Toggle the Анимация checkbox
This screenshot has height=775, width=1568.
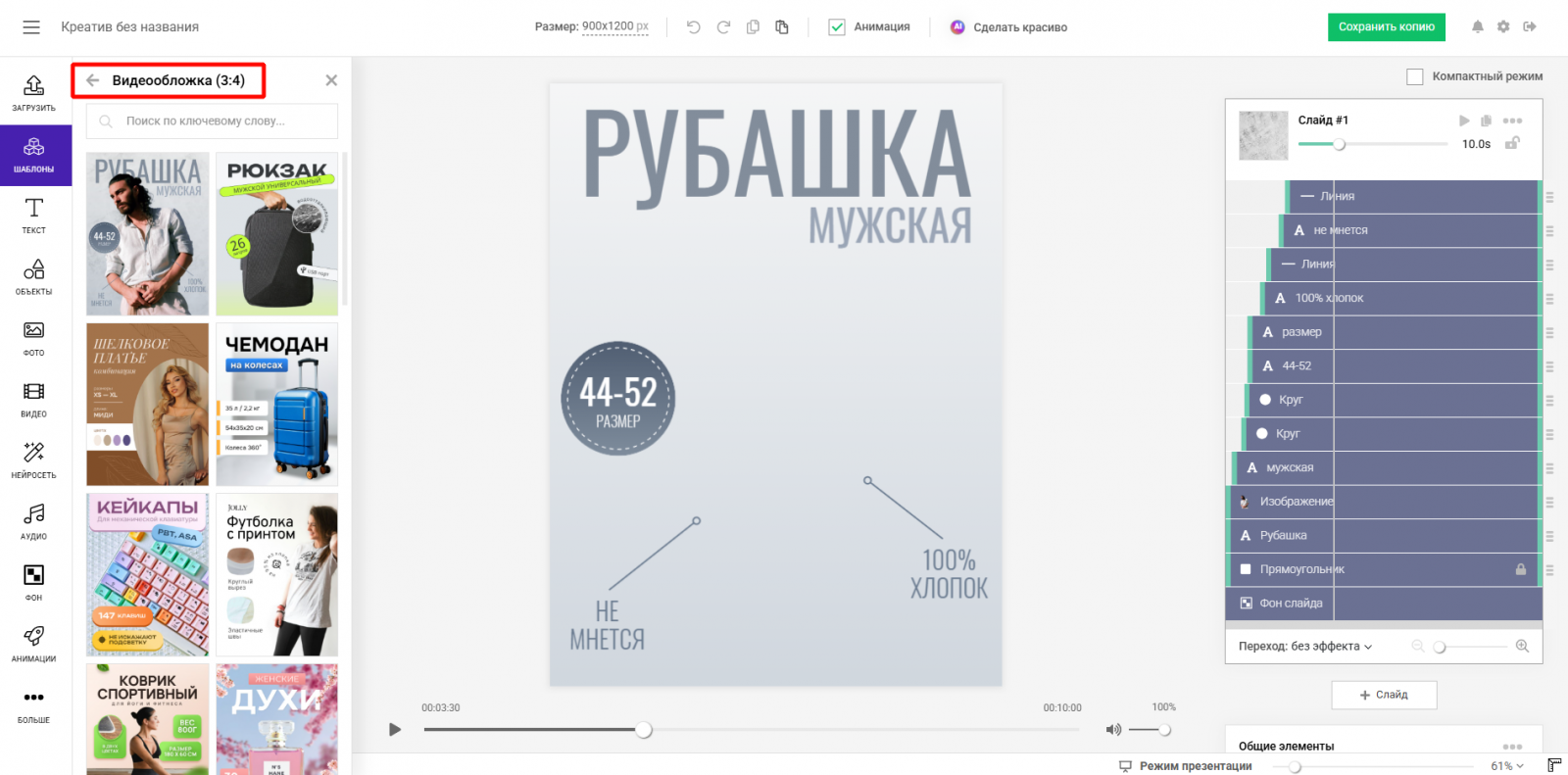point(837,27)
